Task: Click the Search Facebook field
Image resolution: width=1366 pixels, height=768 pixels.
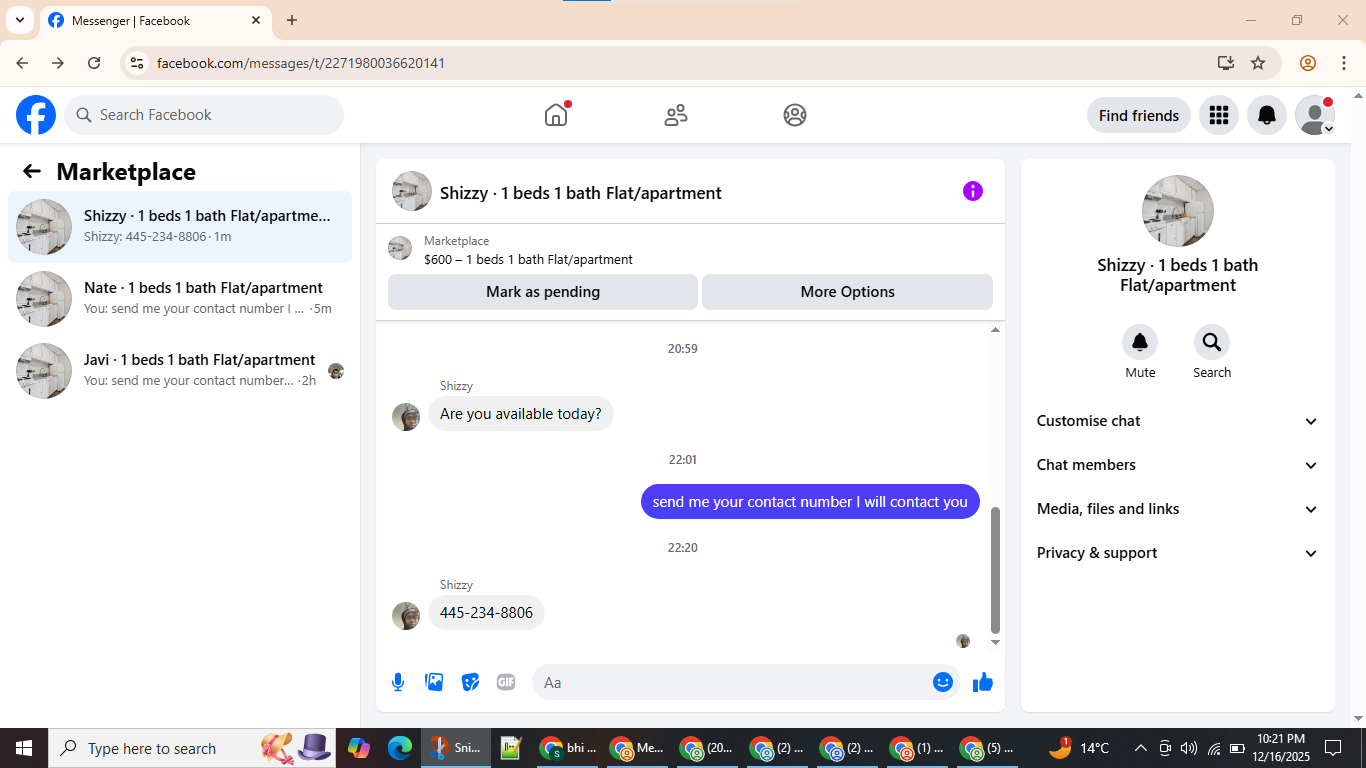Action: pyautogui.click(x=204, y=115)
